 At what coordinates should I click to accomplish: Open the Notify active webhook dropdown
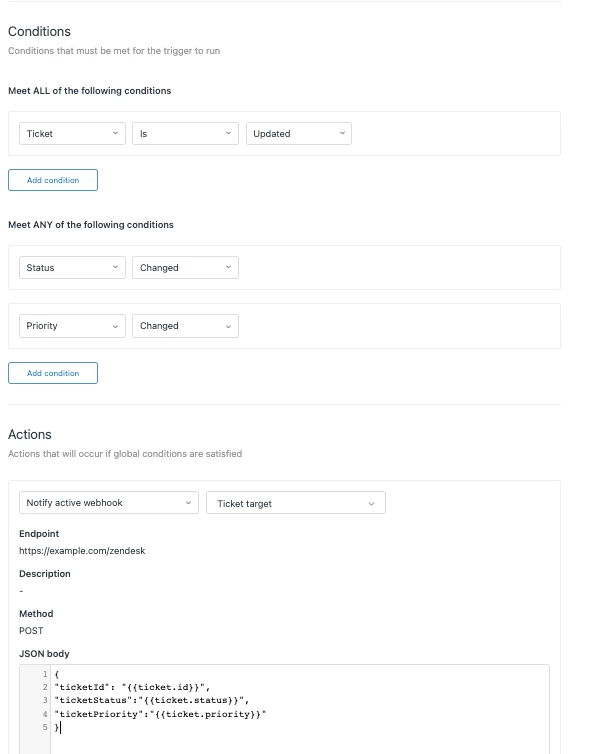[109, 503]
